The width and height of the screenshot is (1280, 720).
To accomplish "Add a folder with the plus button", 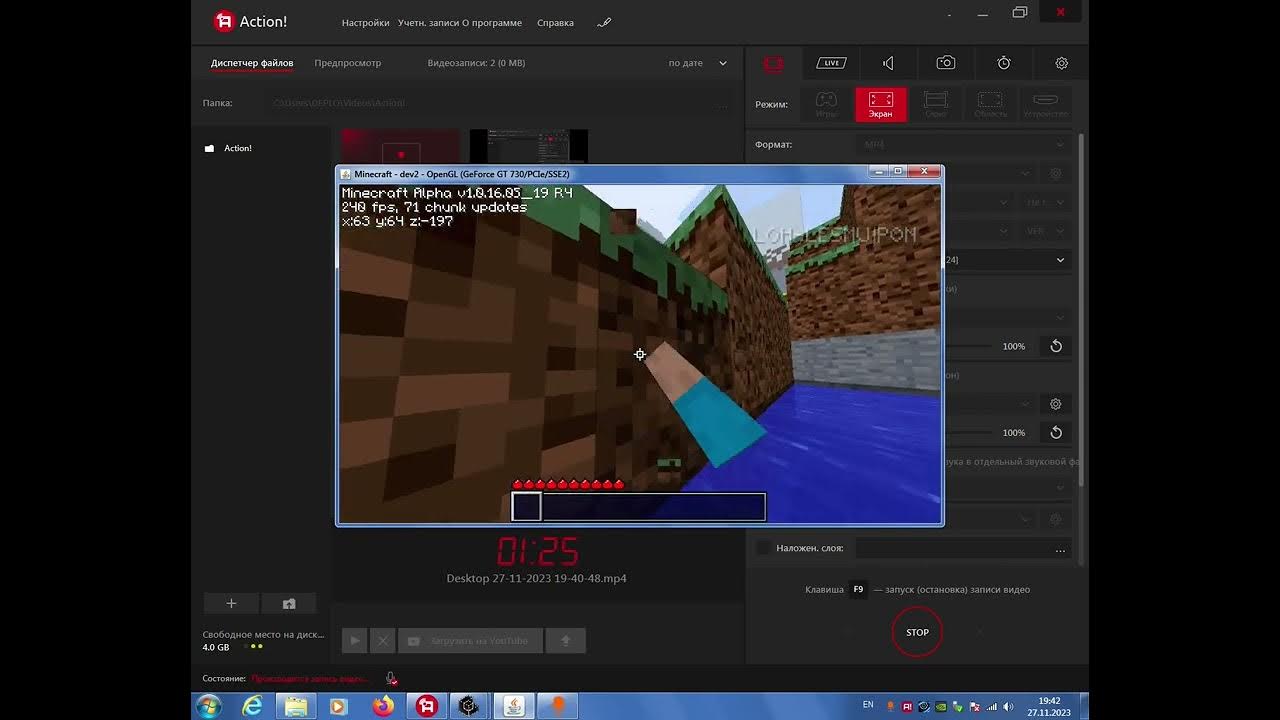I will [231, 603].
